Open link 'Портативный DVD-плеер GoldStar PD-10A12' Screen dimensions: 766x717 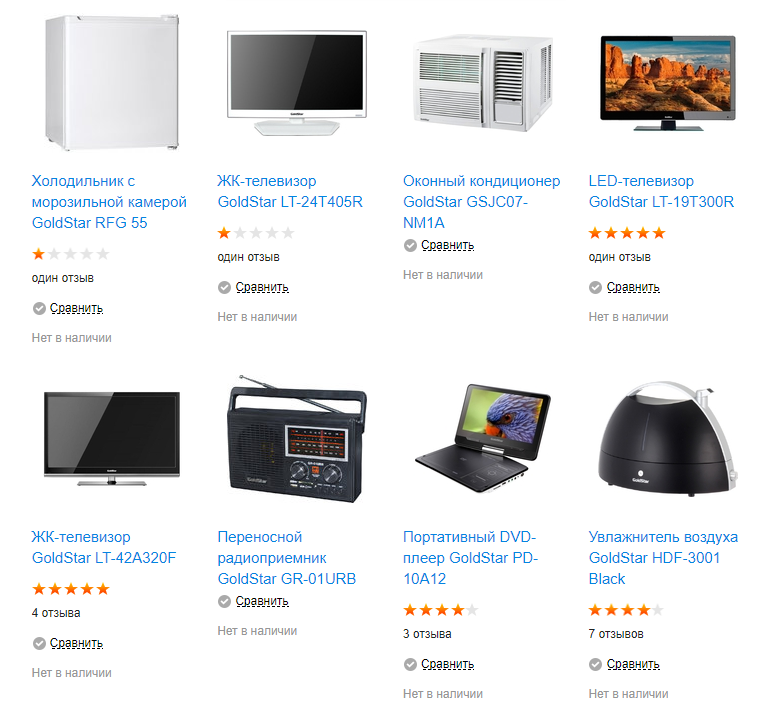coord(470,558)
